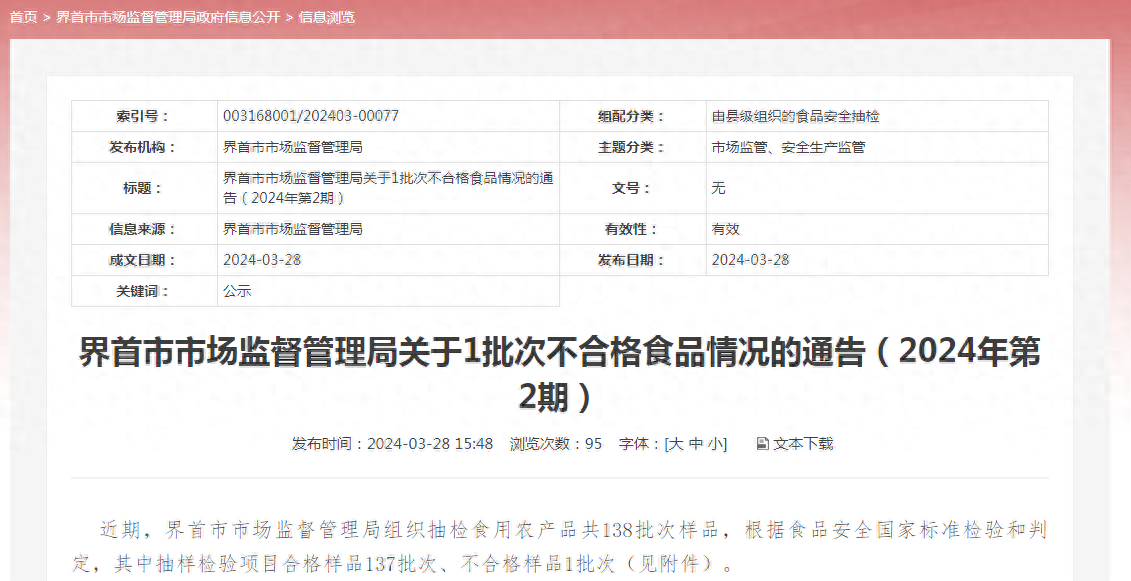Click 由县级组织的食品安全抽检 category value

click(796, 116)
